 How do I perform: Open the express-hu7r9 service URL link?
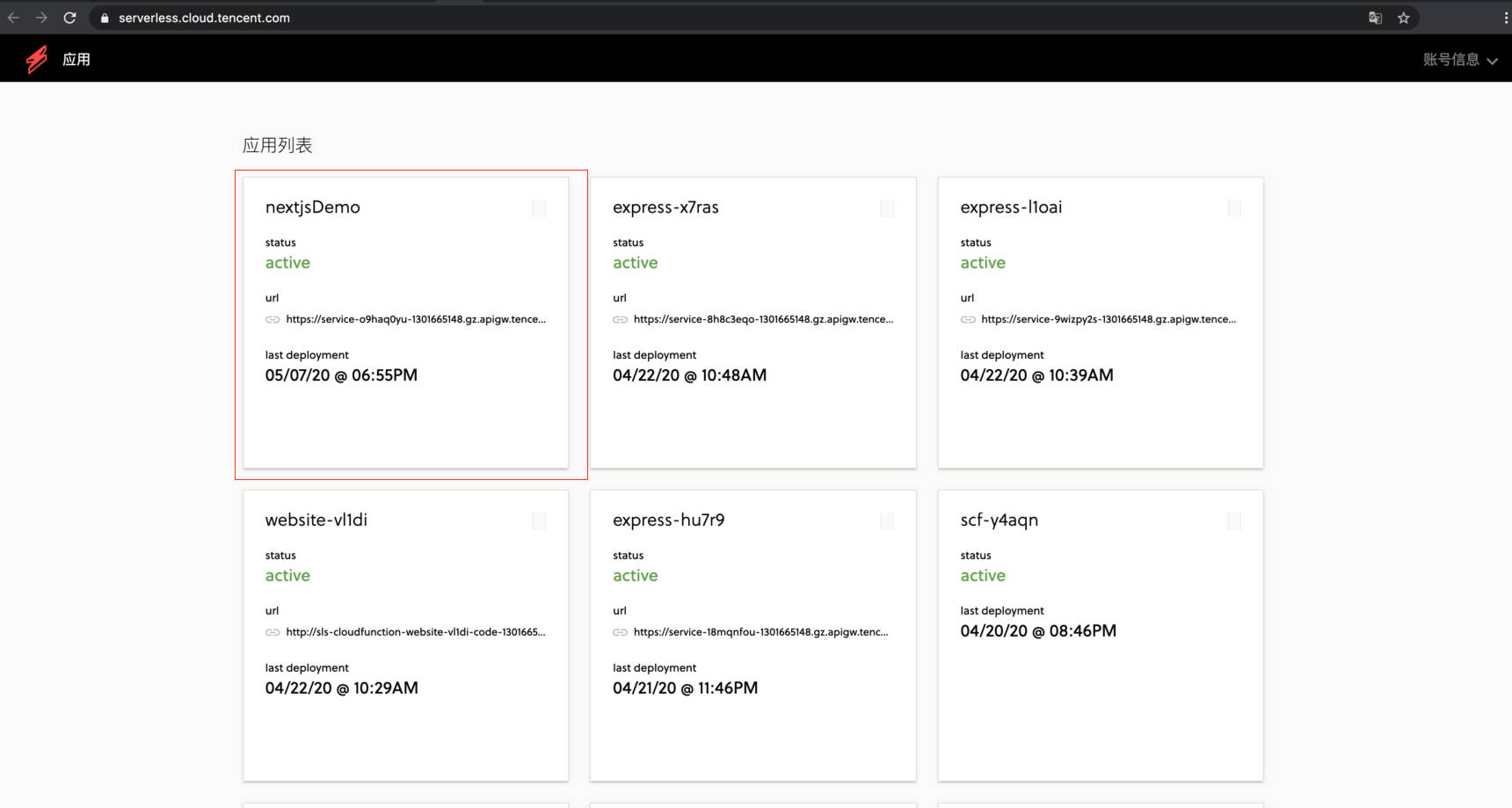[x=760, y=632]
